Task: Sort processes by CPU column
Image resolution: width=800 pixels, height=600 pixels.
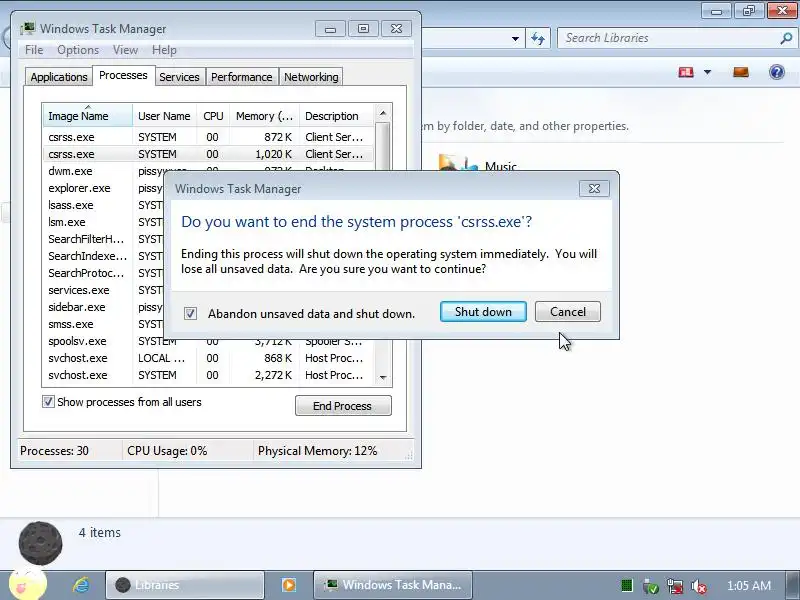Action: coord(213,116)
